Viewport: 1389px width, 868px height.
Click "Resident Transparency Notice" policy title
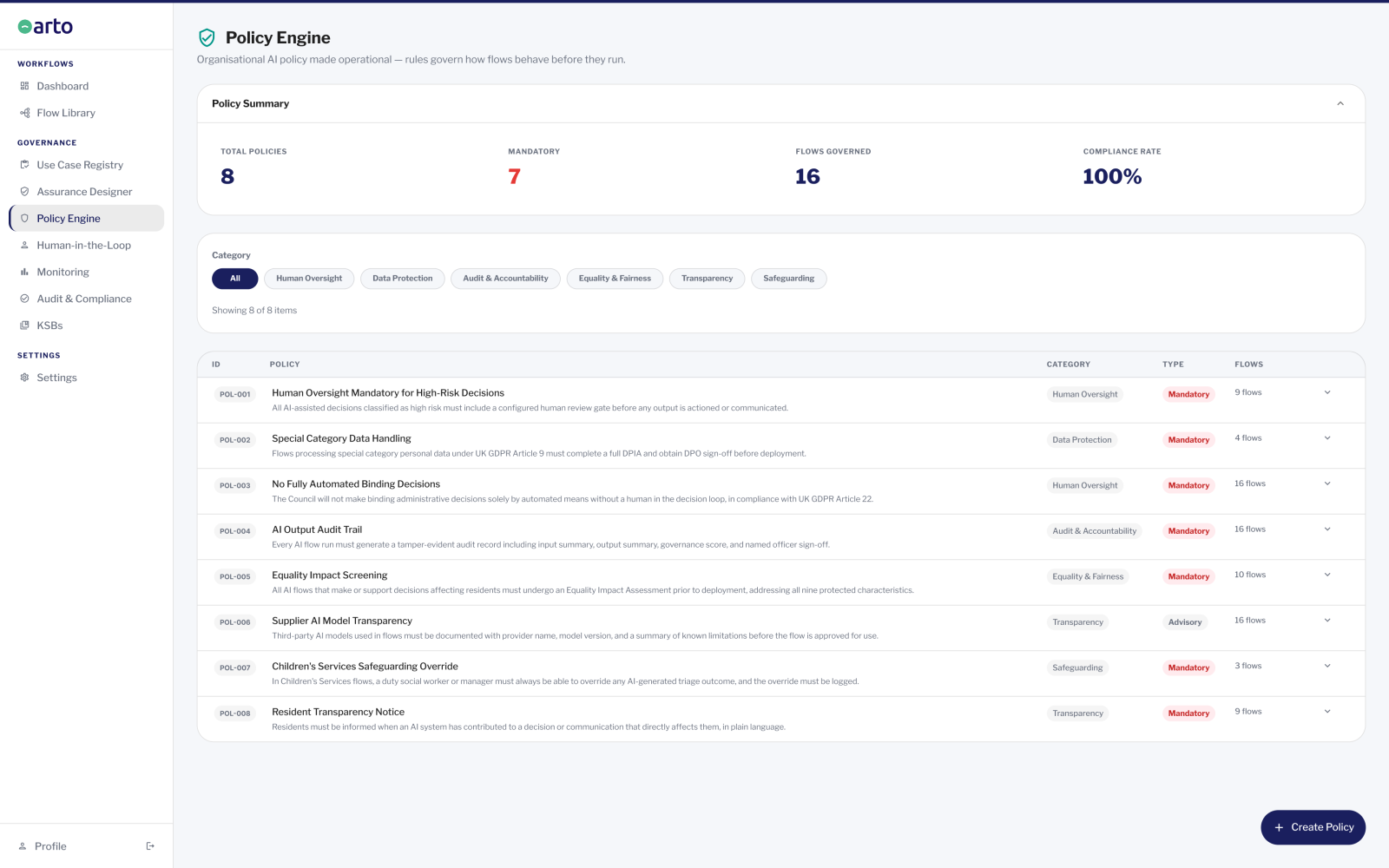[x=339, y=712]
